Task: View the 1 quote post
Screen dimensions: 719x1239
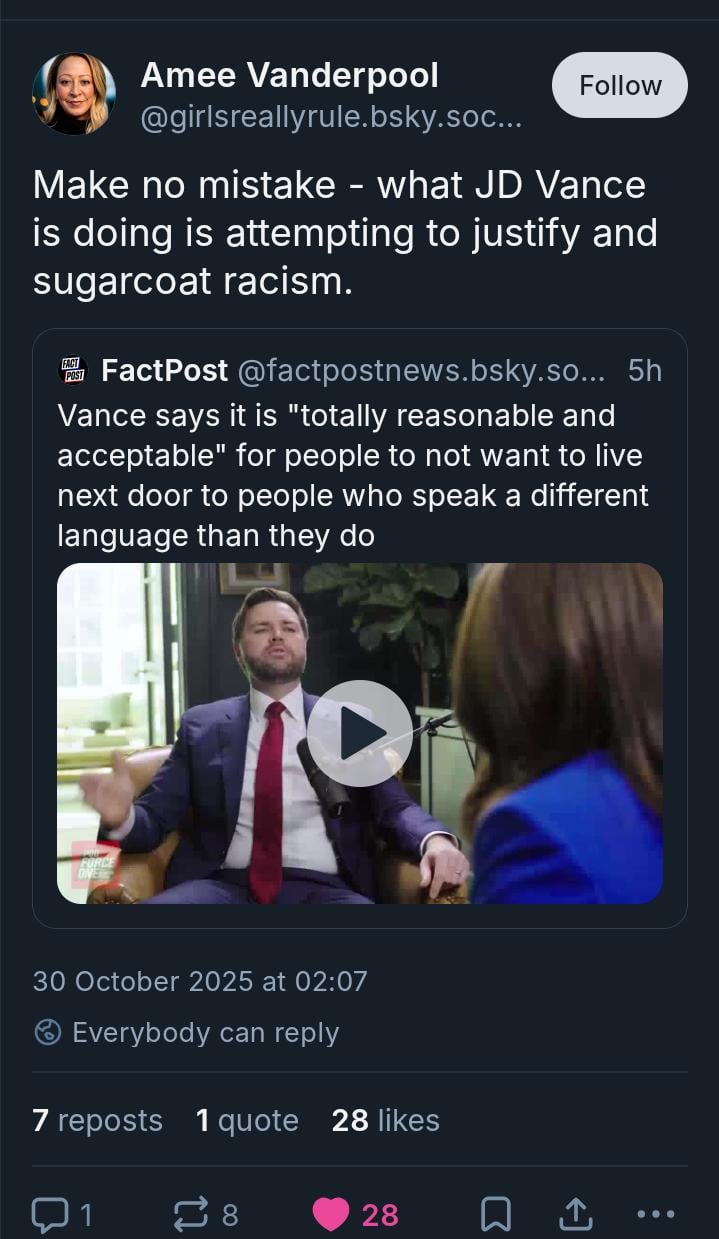Action: [247, 1120]
